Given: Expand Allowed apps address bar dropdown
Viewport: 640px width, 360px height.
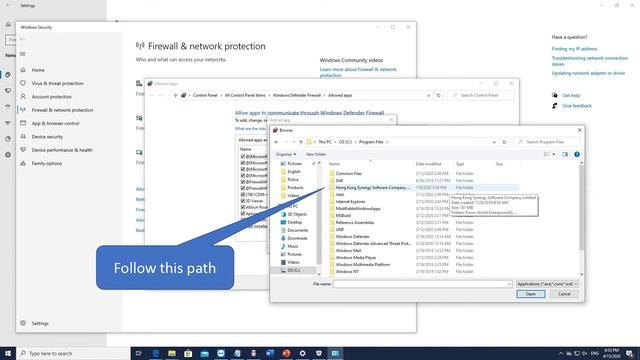Looking at the screenshot, I should (x=428, y=95).
